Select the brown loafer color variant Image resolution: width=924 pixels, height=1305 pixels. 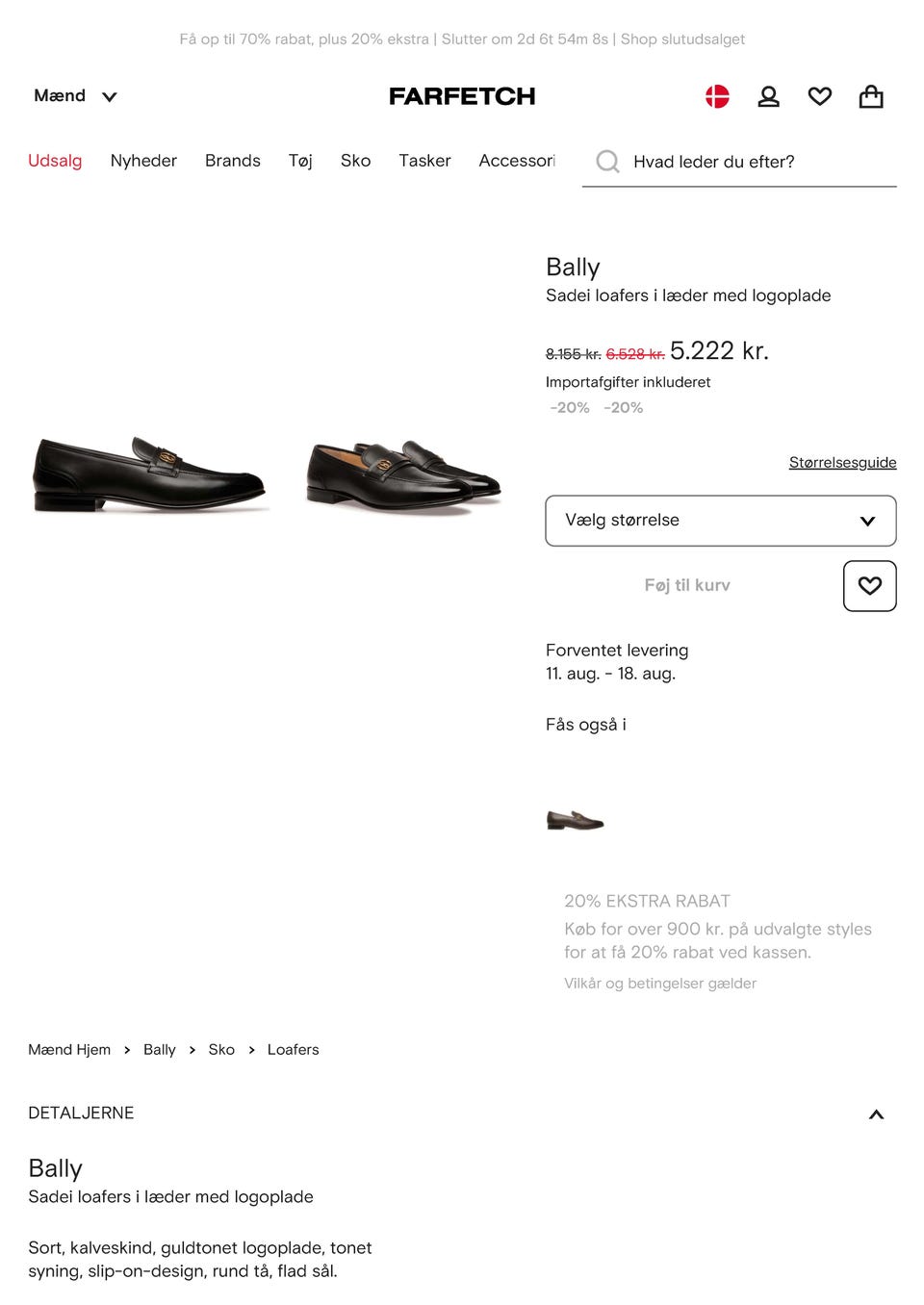tap(575, 821)
